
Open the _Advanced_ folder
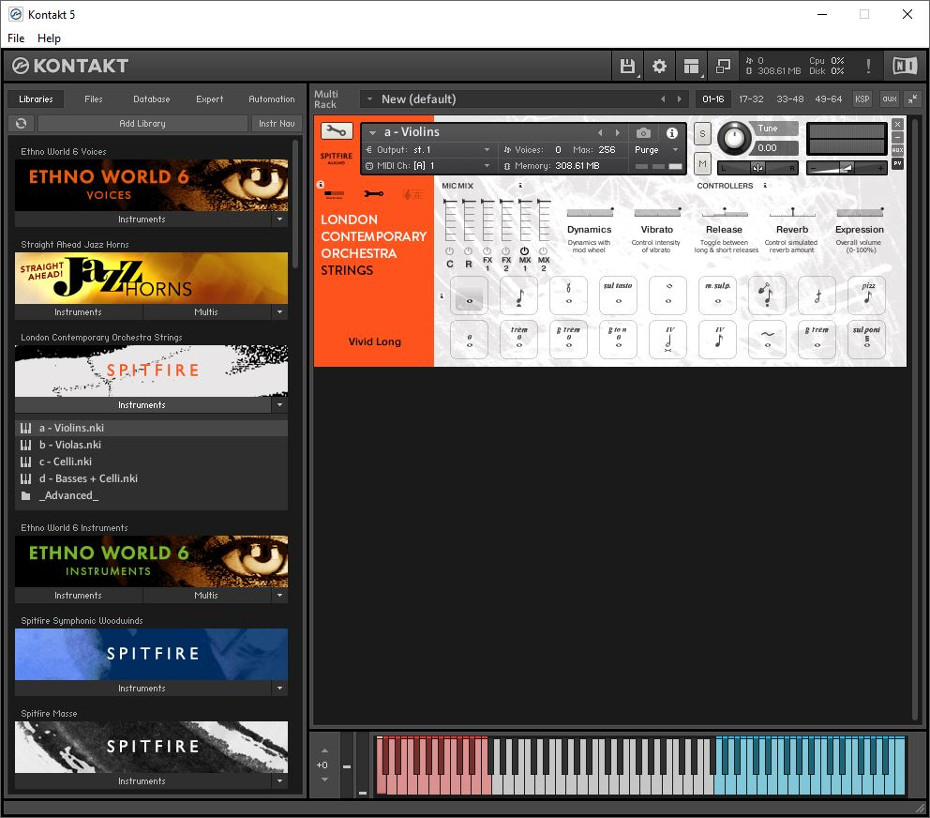(151, 495)
